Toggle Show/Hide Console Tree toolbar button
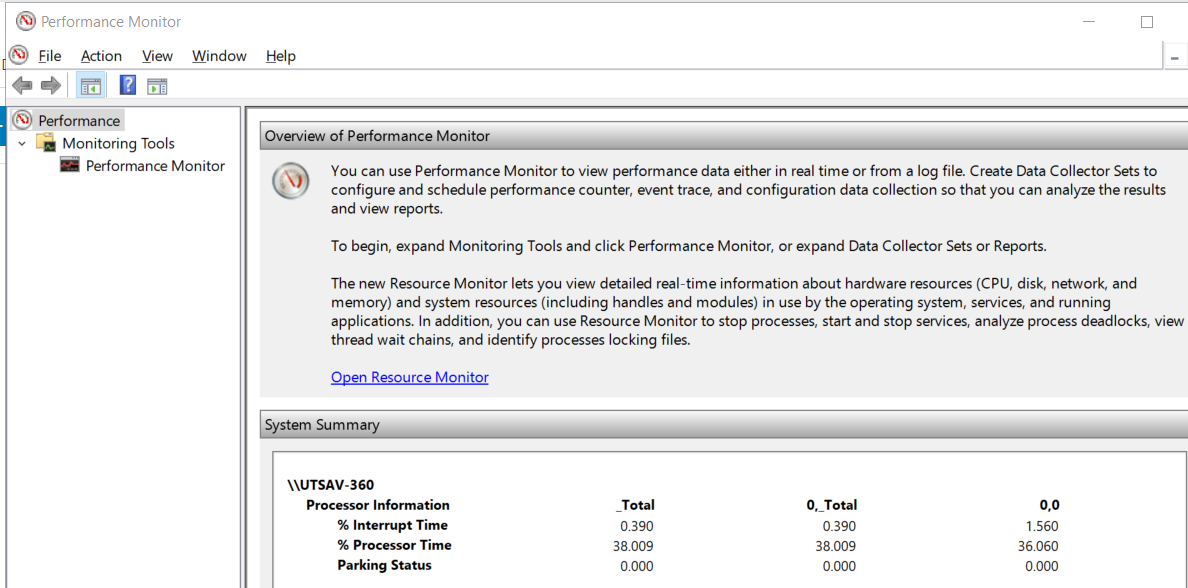Viewport: 1188px width, 588px height. (x=91, y=86)
